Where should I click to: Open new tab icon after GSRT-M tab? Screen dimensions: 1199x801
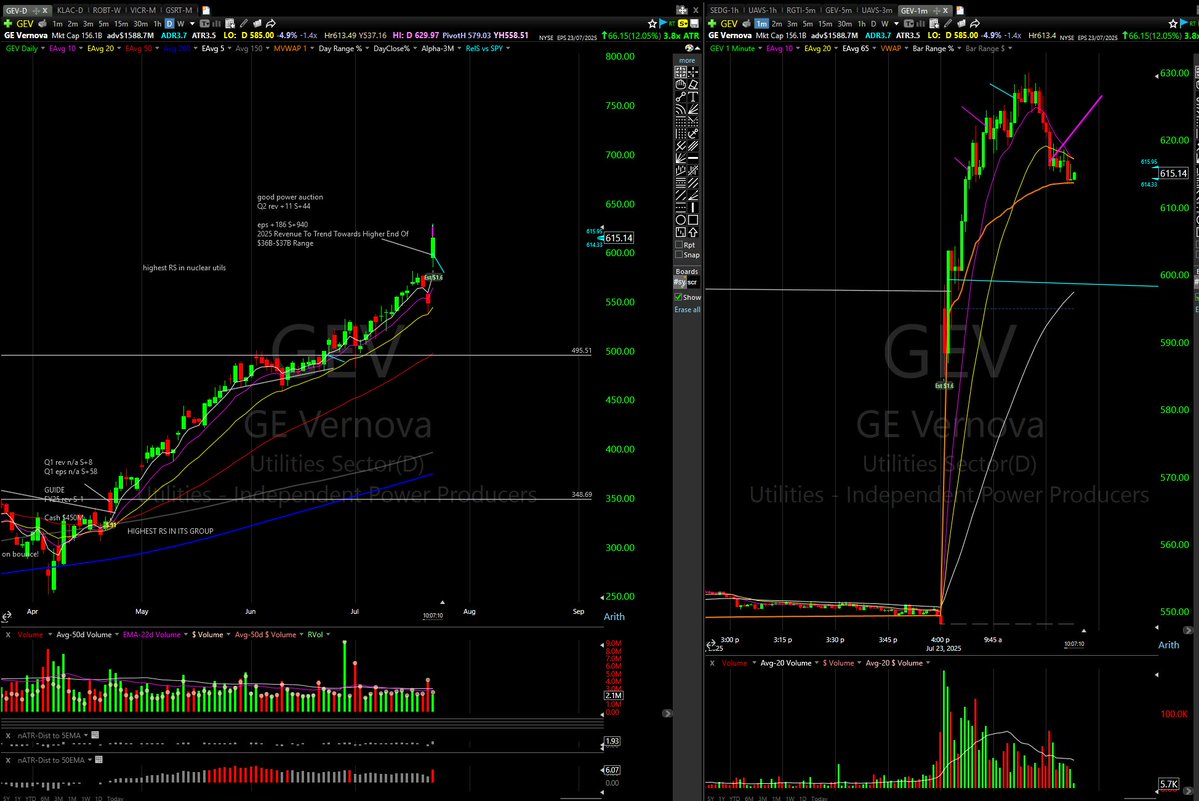click(x=206, y=10)
